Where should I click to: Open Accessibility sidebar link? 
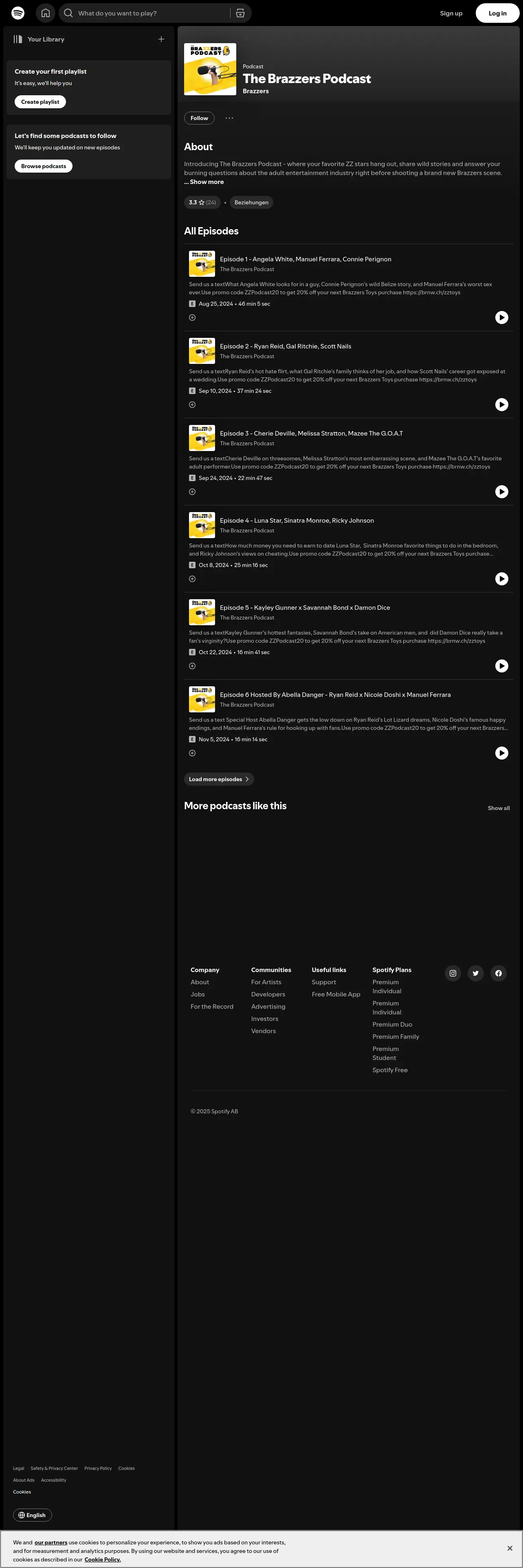coord(54,1480)
